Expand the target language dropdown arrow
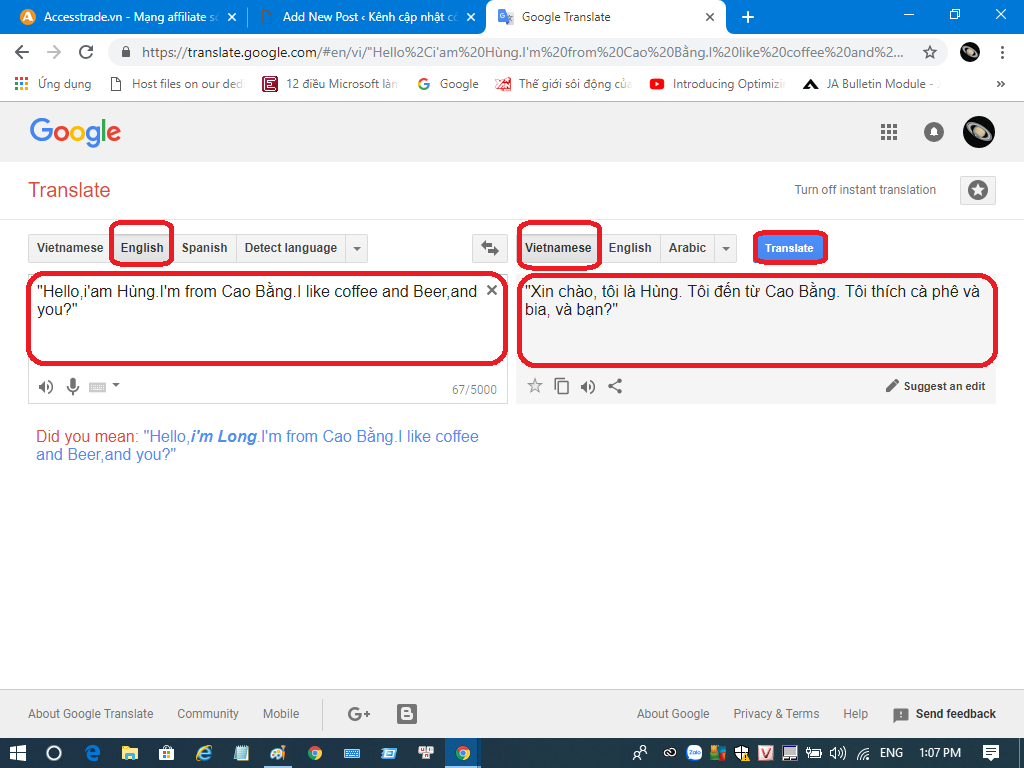Viewport: 1024px width, 768px height. pos(727,248)
